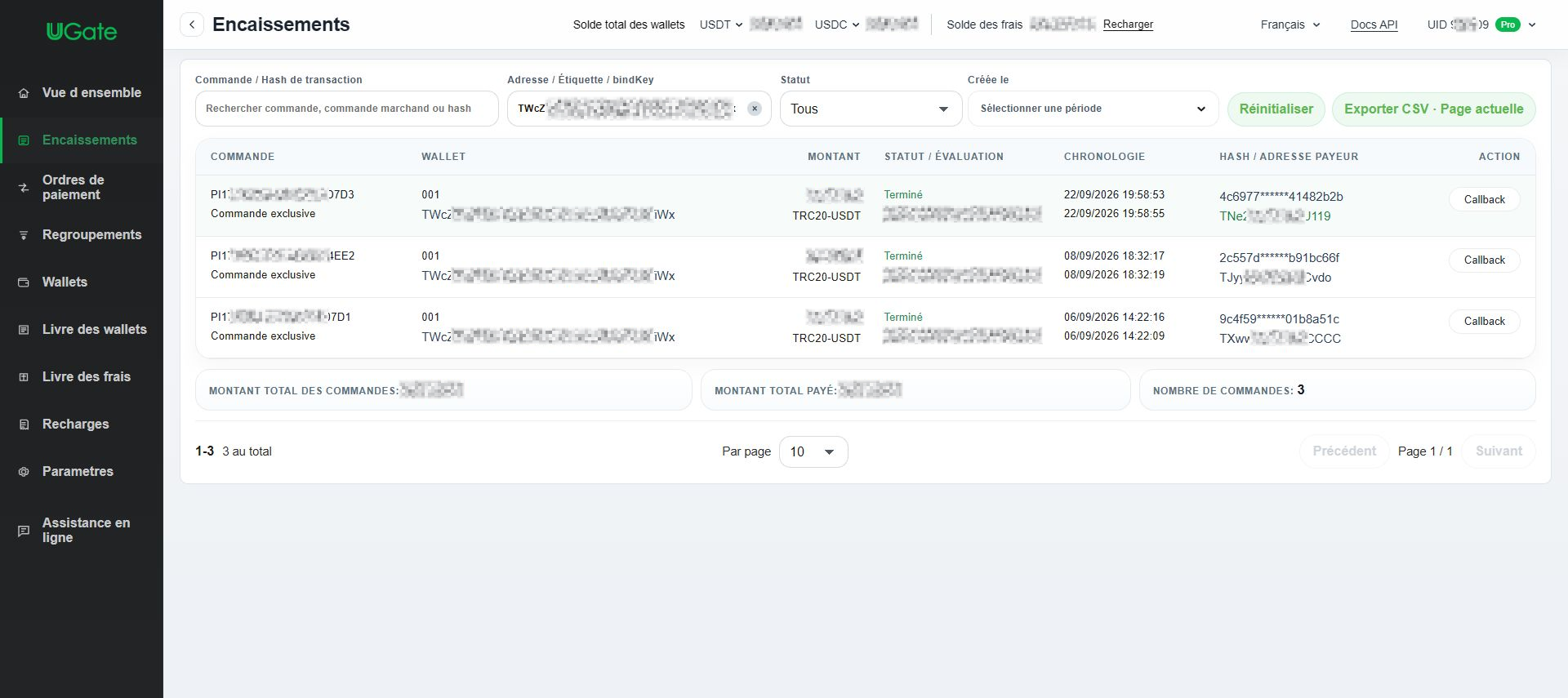Click Callback for the 22/09/2026 order

click(x=1484, y=199)
